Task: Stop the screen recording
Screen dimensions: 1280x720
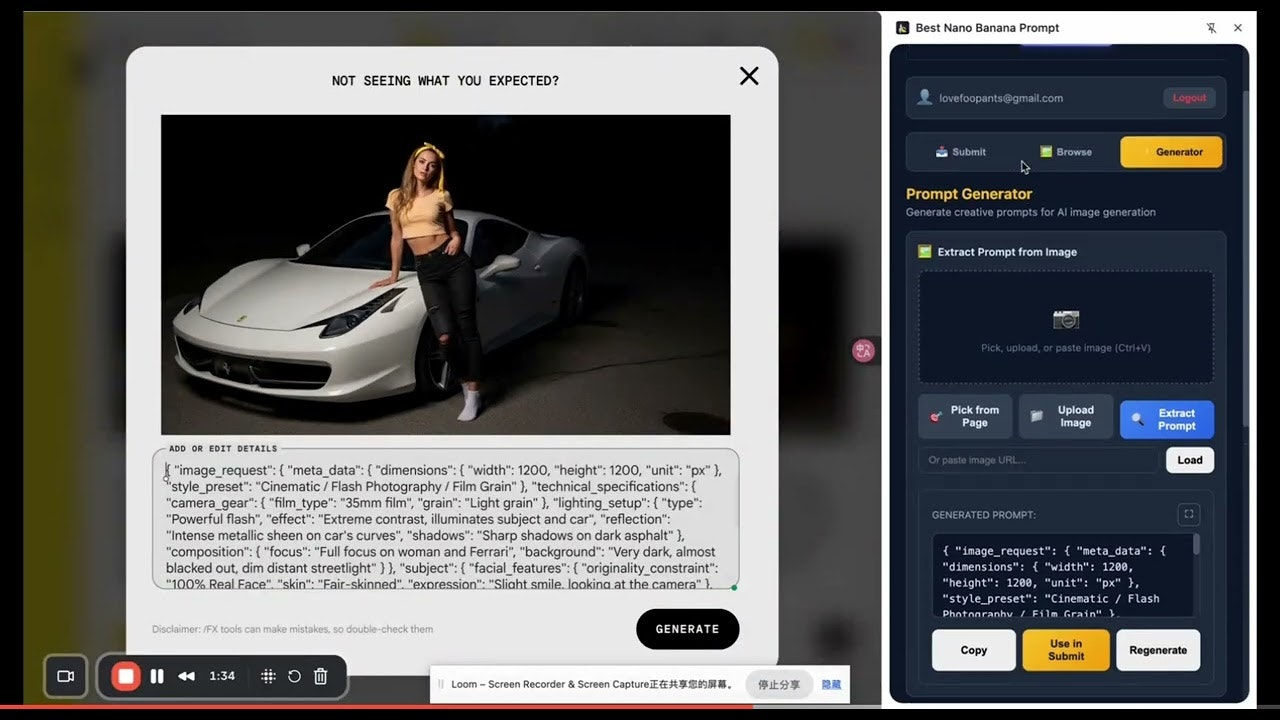Action: (x=125, y=676)
